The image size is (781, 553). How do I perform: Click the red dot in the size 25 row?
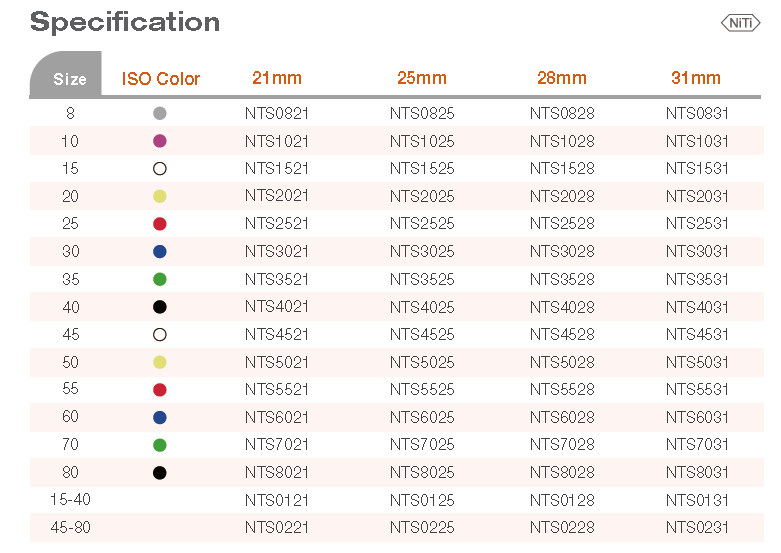160,224
